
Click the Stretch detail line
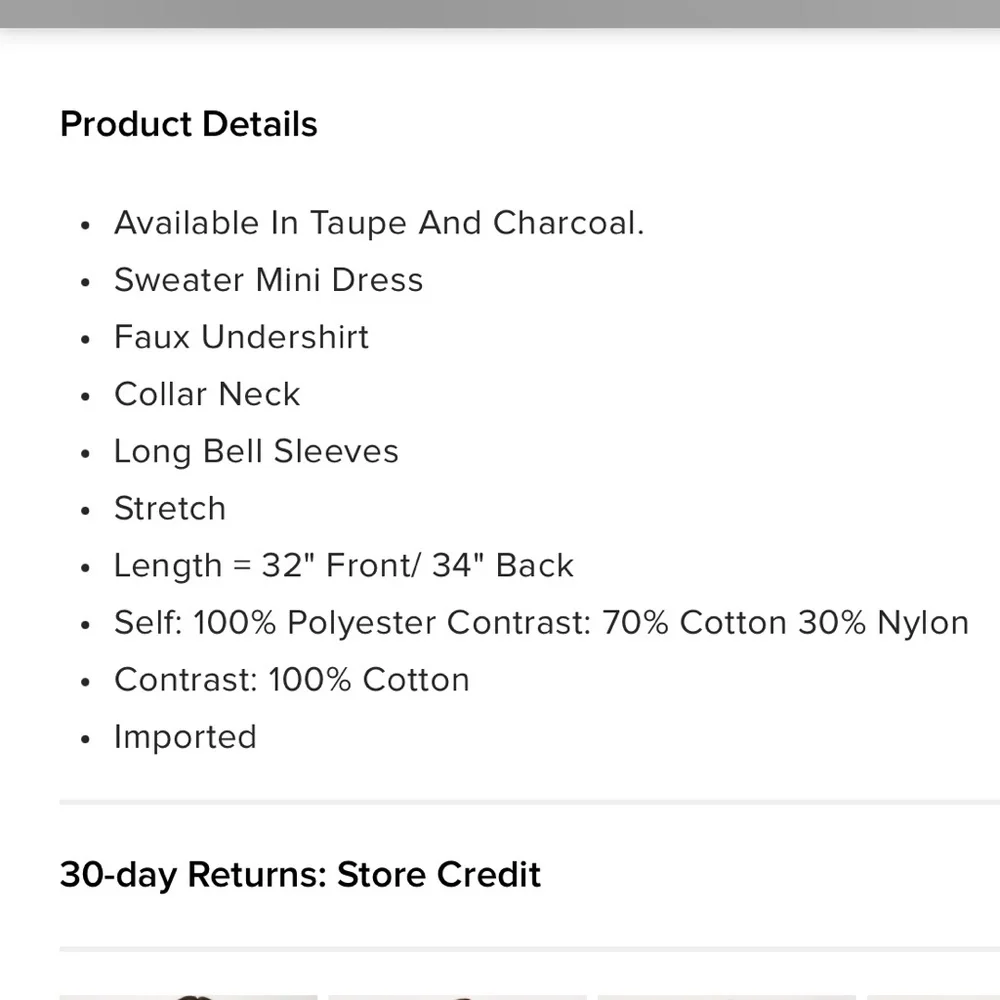pyautogui.click(x=170, y=508)
